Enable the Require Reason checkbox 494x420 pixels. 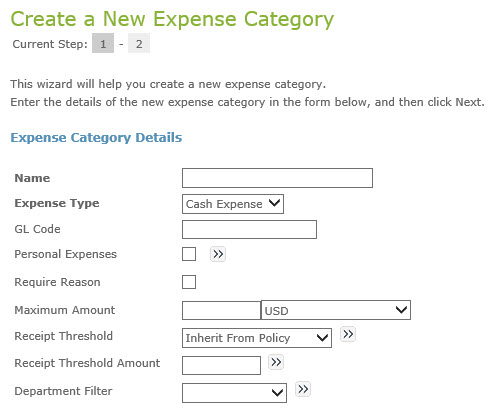(x=189, y=282)
